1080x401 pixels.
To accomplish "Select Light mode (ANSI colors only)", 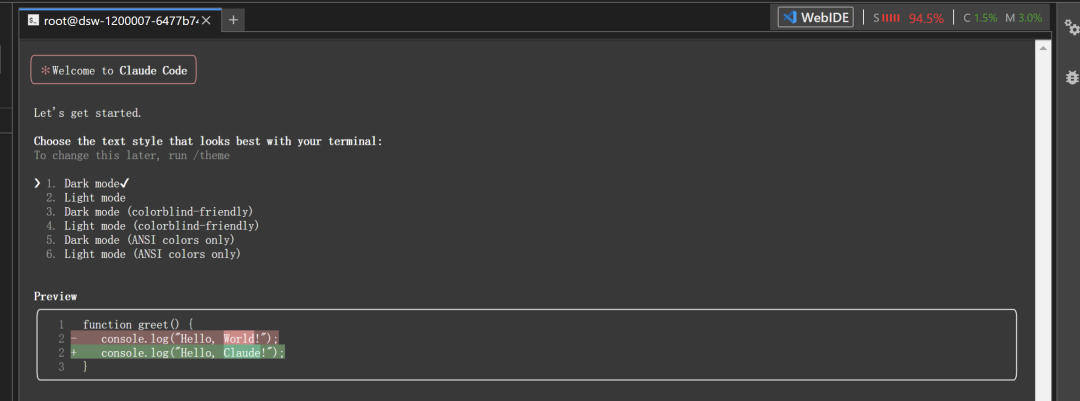I will (x=152, y=254).
